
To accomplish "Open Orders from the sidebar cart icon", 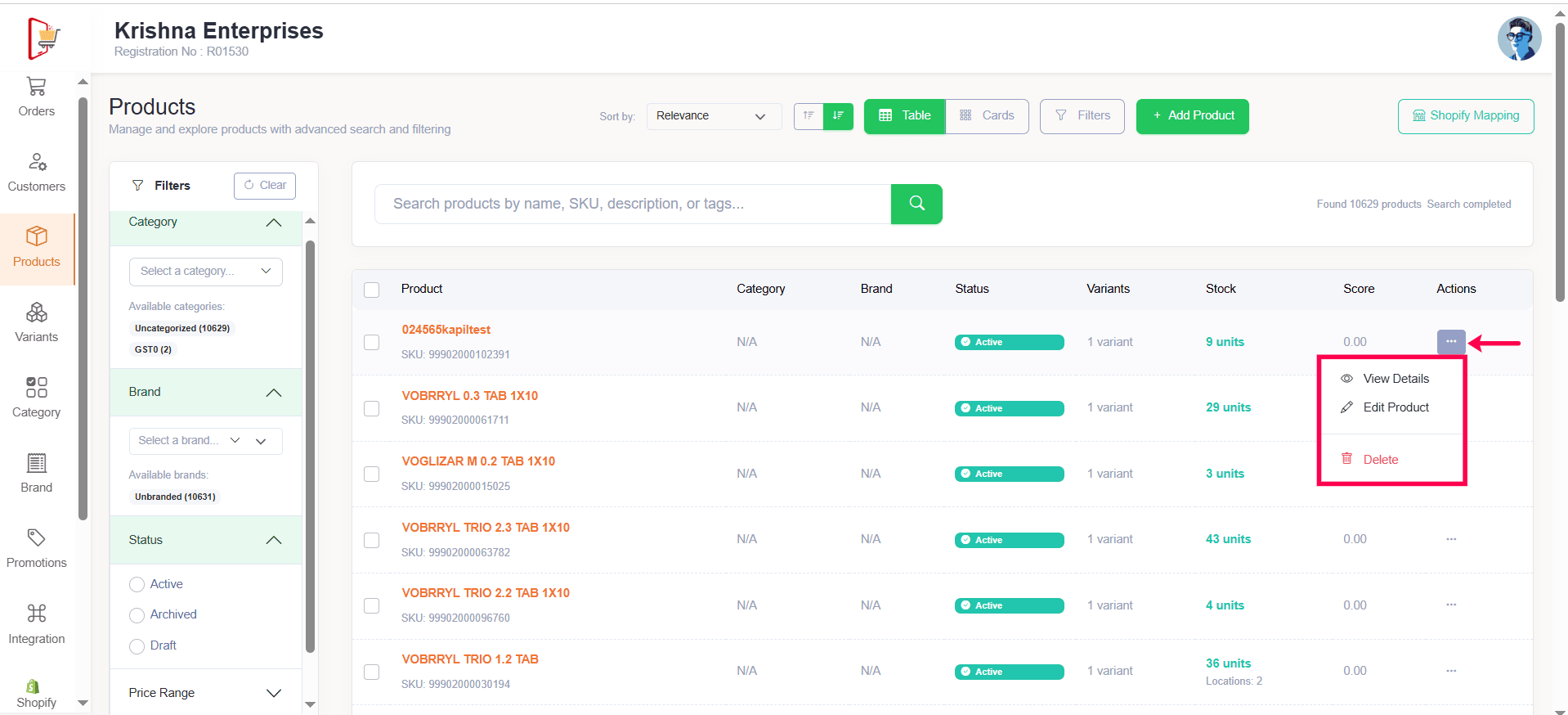I will (37, 87).
